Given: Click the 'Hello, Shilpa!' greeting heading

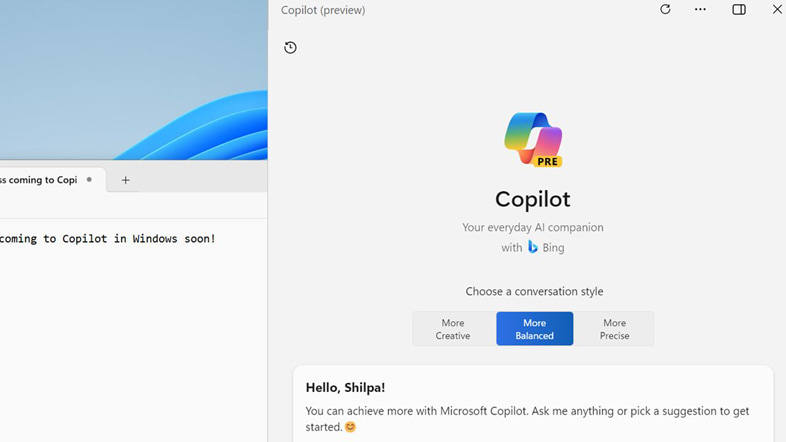Looking at the screenshot, I should click(x=345, y=387).
